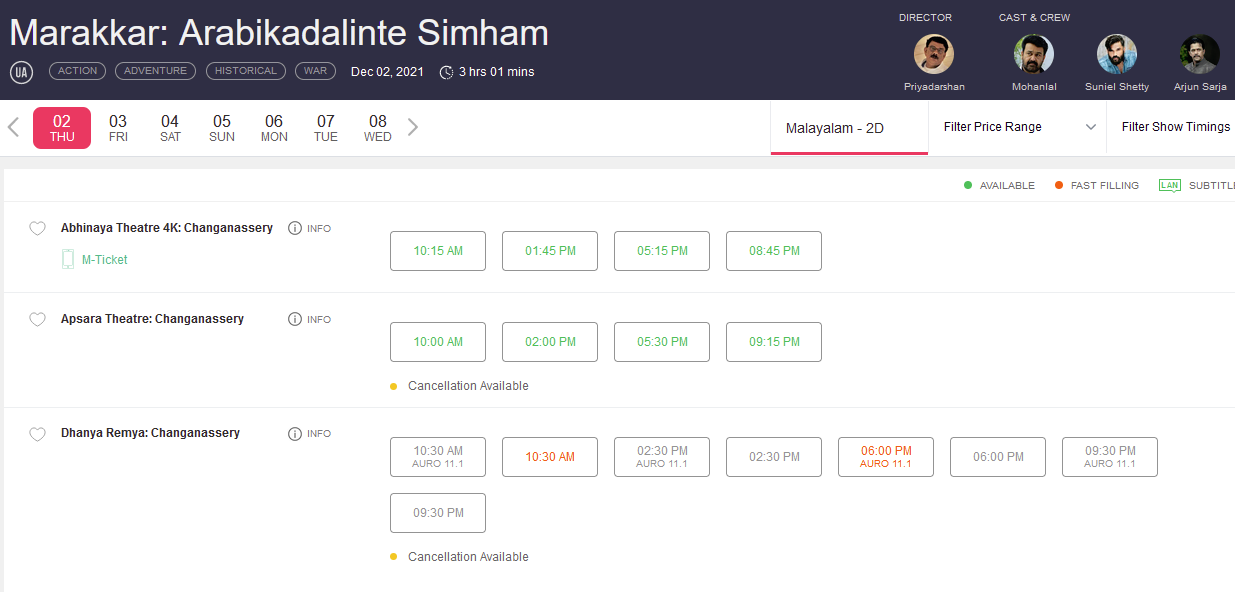Image resolution: width=1235 pixels, height=592 pixels.
Task: Click green AVAILABLE legend dot
Action: pos(968,185)
